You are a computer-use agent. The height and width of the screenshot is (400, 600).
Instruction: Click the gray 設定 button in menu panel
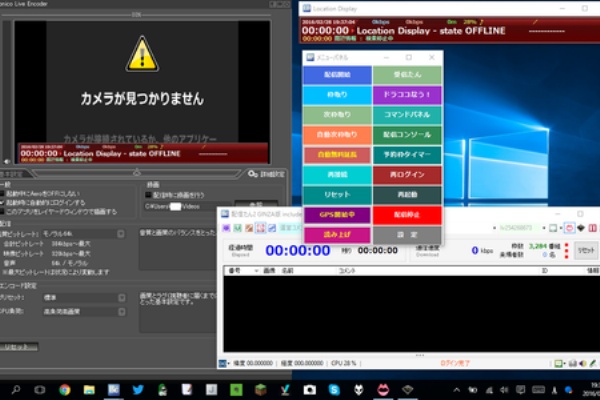(407, 235)
